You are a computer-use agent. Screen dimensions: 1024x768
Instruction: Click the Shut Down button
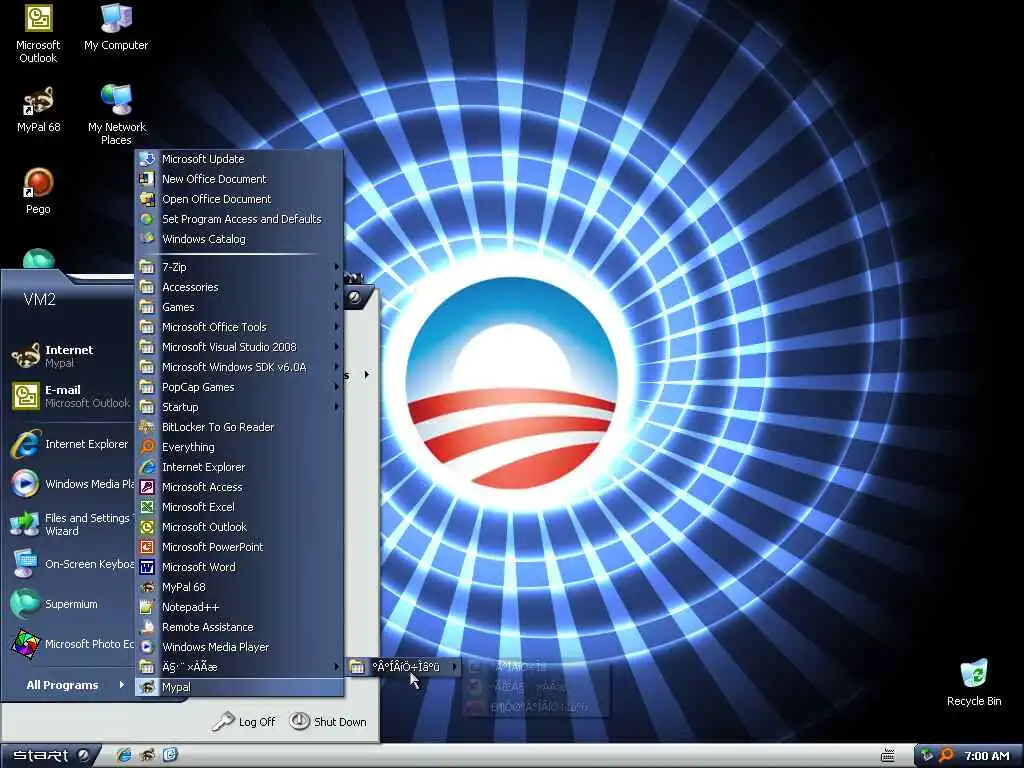click(328, 722)
